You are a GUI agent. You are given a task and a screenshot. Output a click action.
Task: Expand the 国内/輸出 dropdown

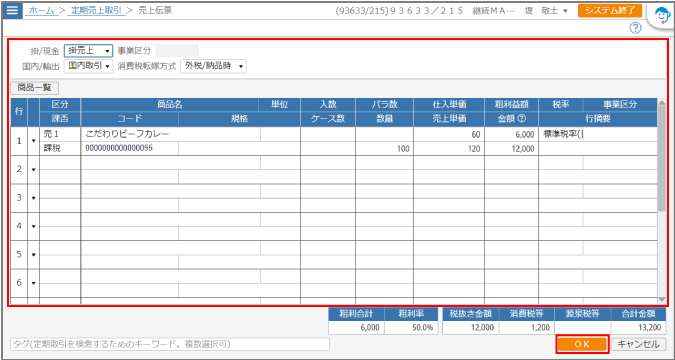88,66
